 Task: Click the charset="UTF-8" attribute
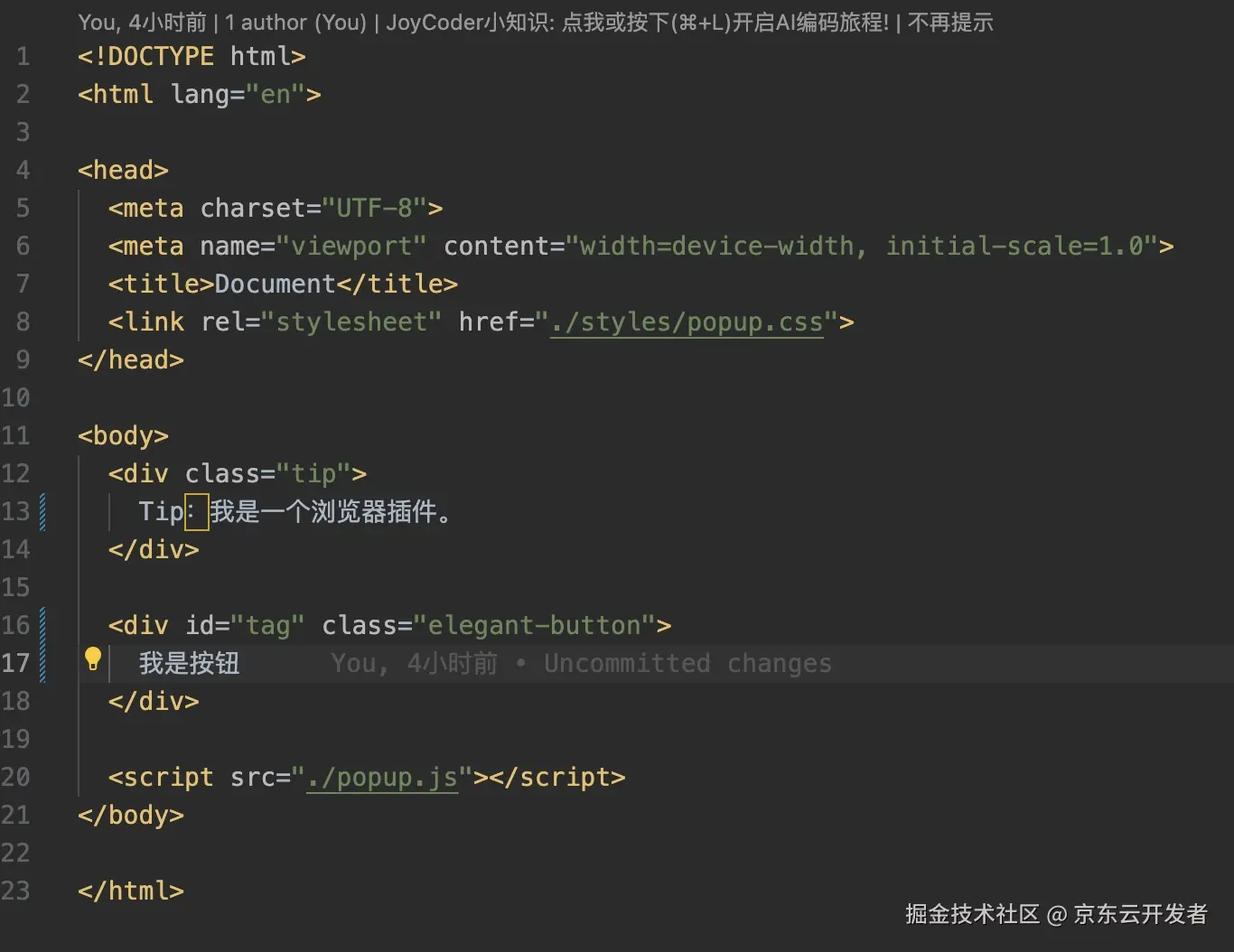coord(314,209)
